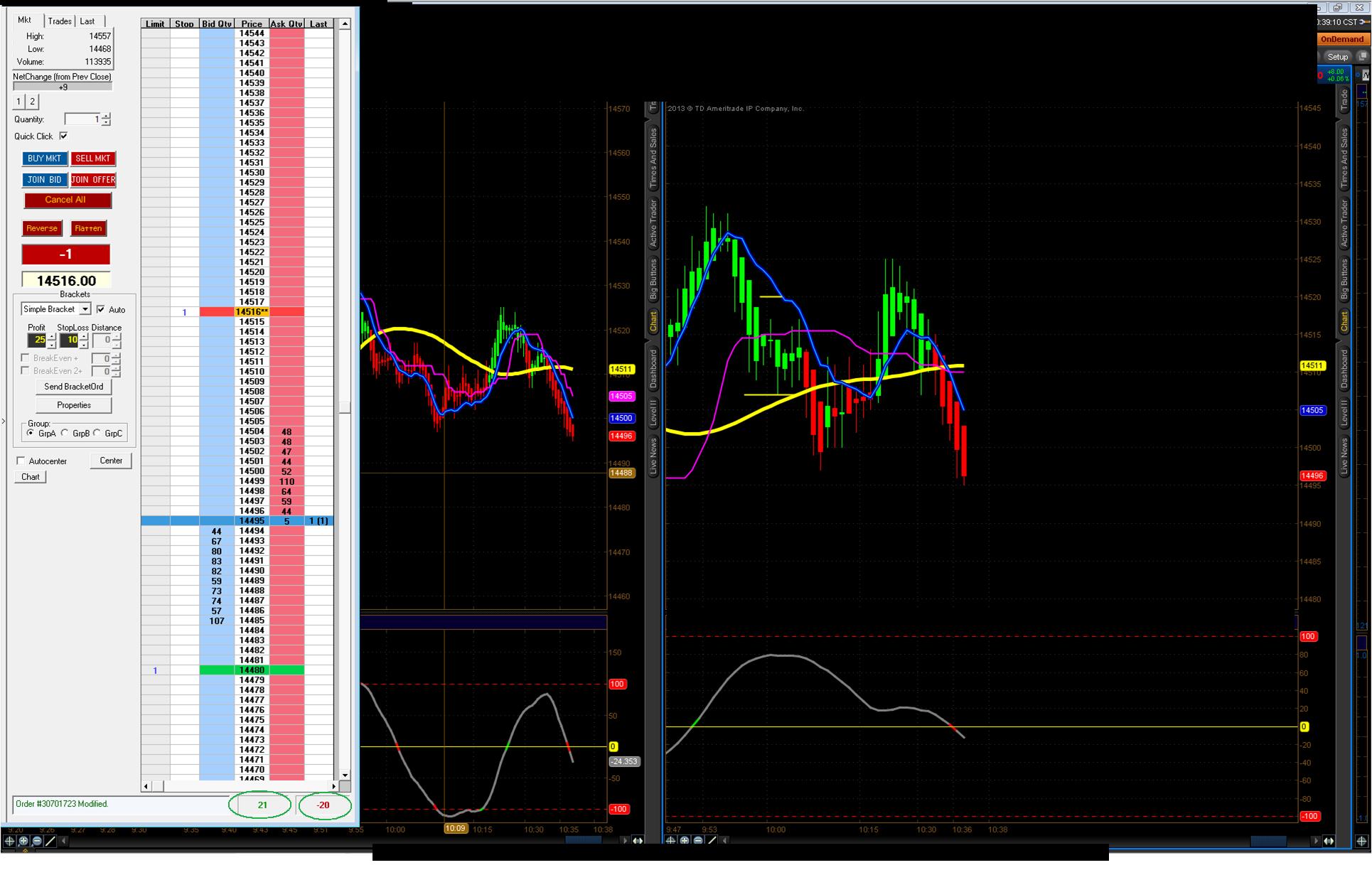Restore down the main platform window
1372x870 pixels.
1337,8
